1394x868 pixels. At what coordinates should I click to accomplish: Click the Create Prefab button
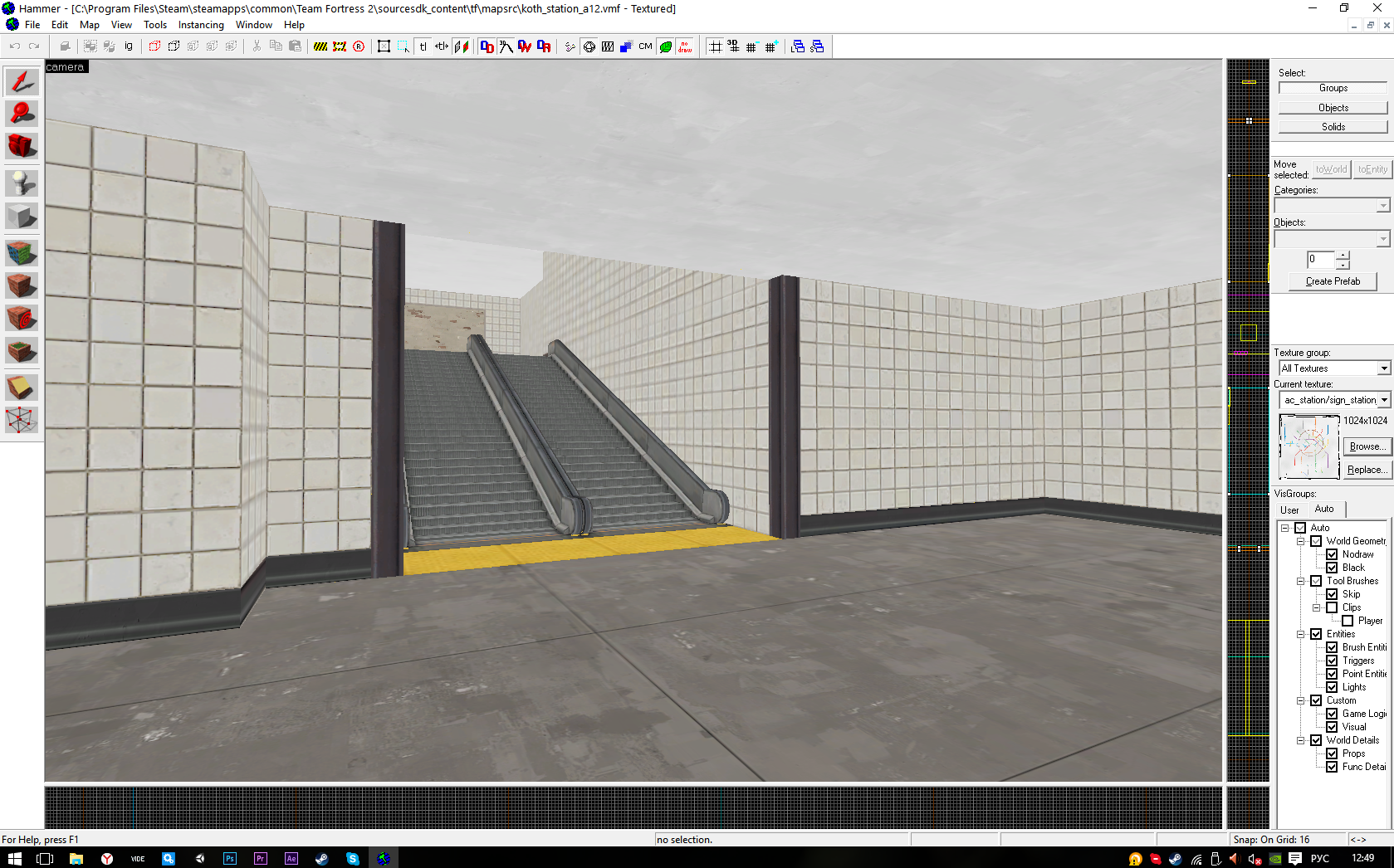[1333, 281]
